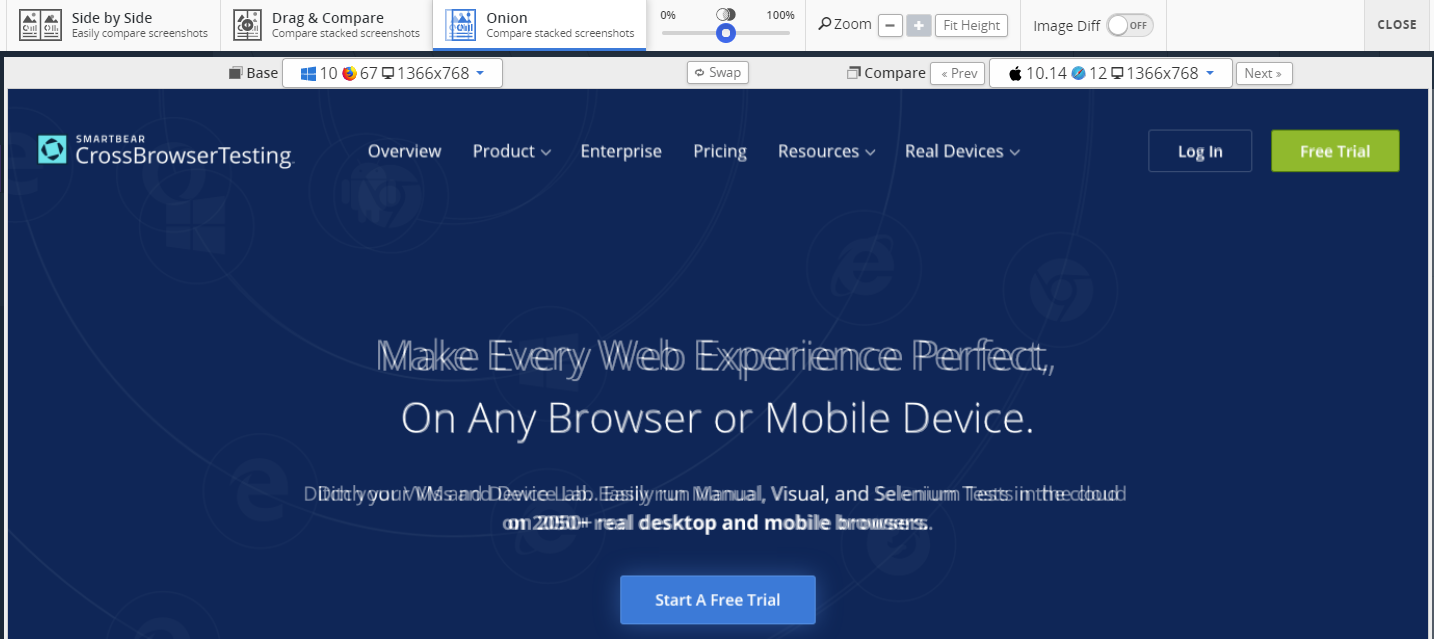
Task: Click the 0% label of the slider
Action: (668, 15)
